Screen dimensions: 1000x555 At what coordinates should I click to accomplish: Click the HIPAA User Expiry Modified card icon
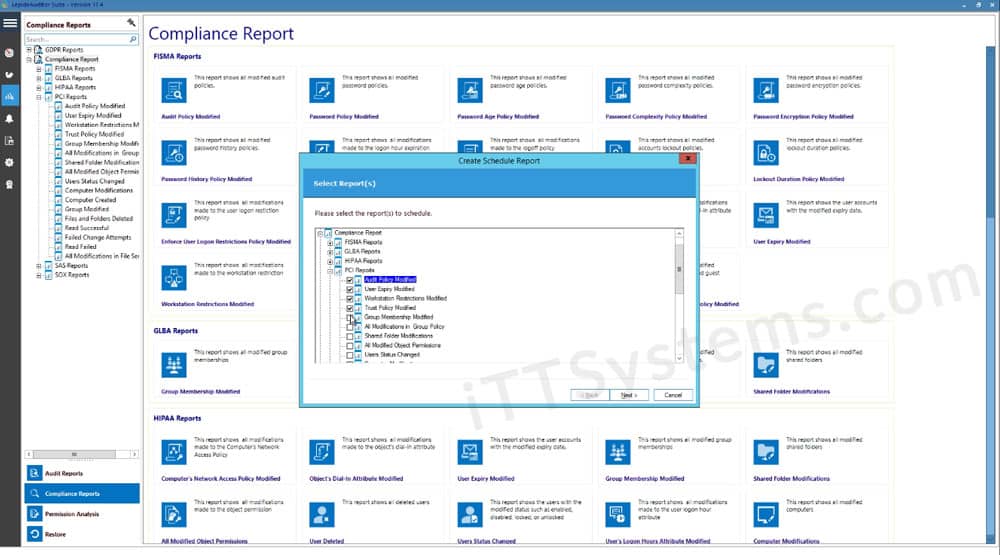(469, 453)
